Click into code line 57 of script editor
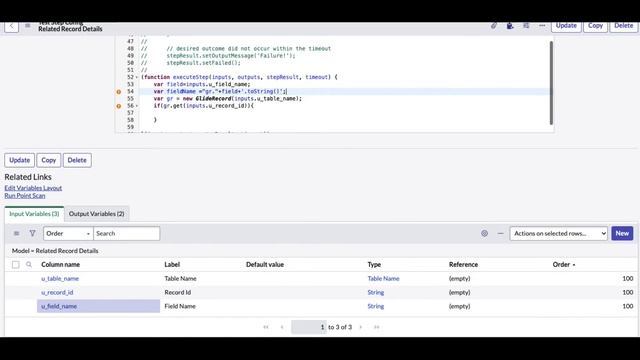The width and height of the screenshot is (640, 360). point(345,113)
